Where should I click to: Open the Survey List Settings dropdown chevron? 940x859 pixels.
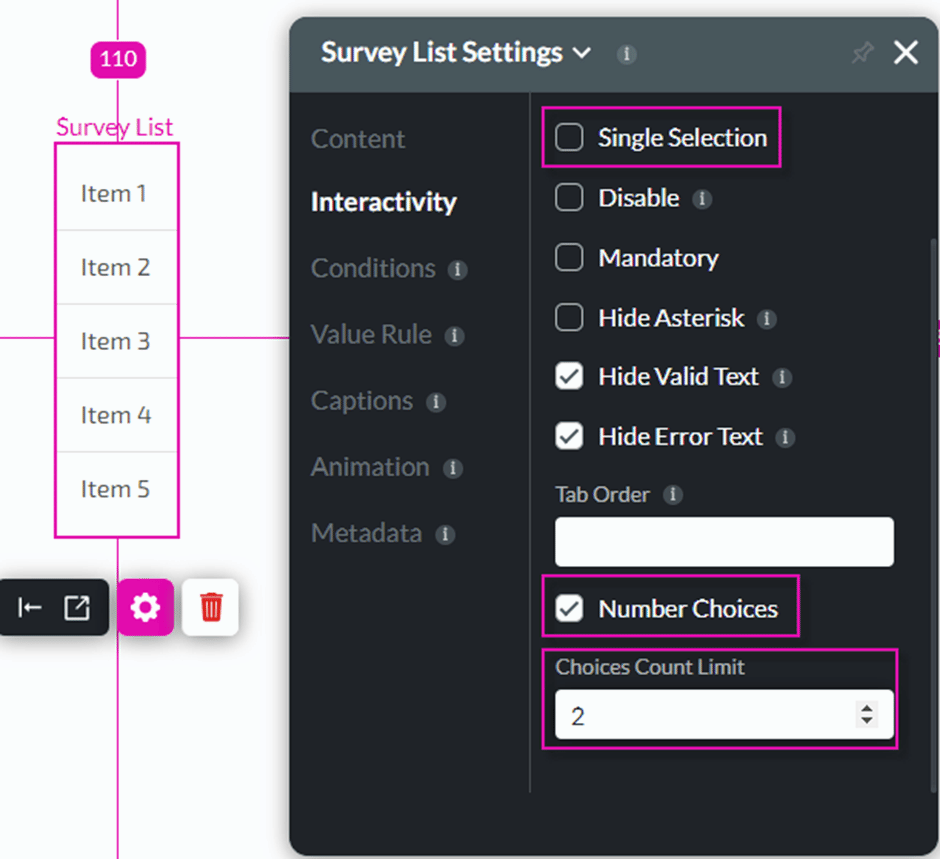tap(585, 53)
